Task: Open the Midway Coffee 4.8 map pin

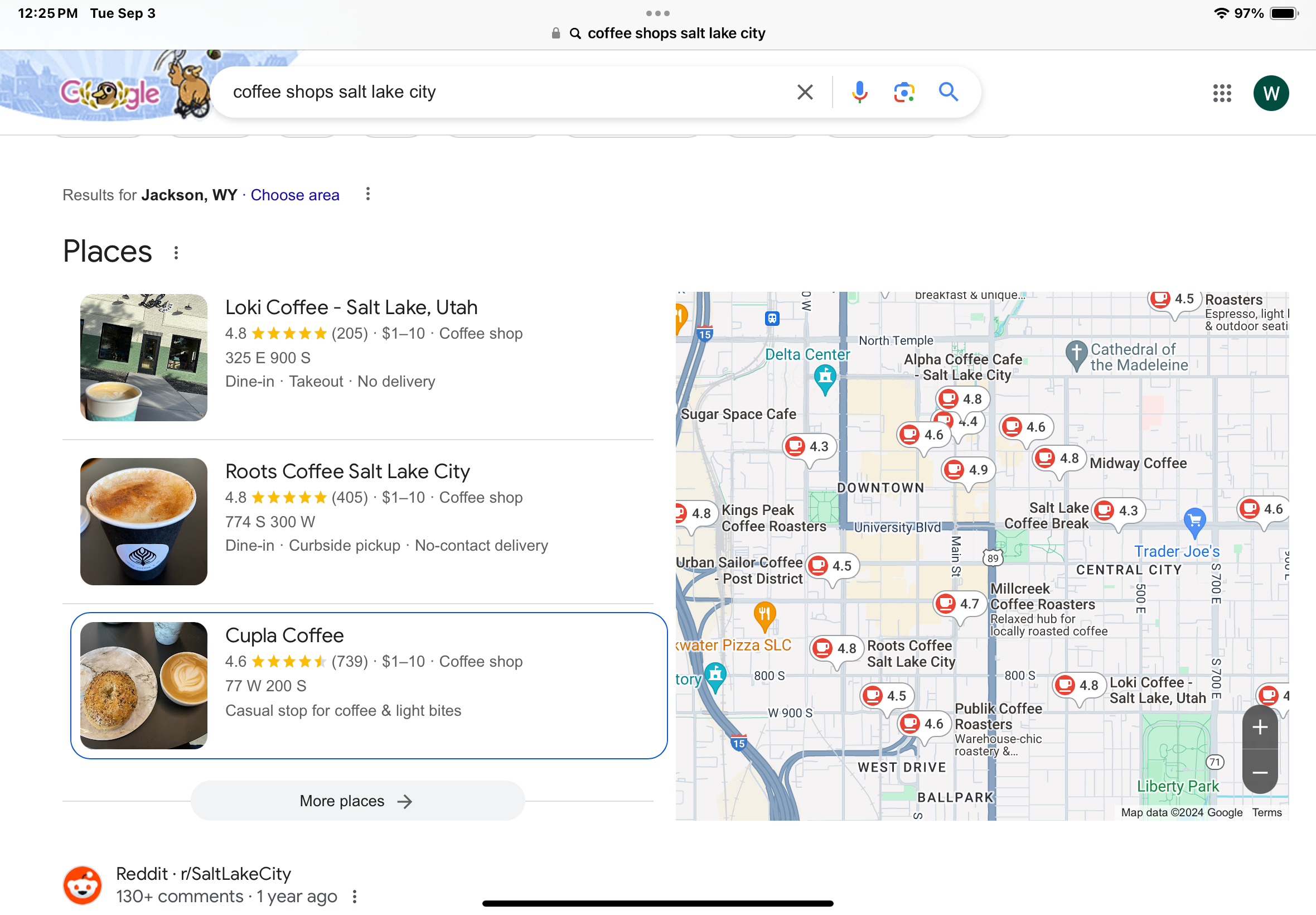Action: pos(1059,459)
